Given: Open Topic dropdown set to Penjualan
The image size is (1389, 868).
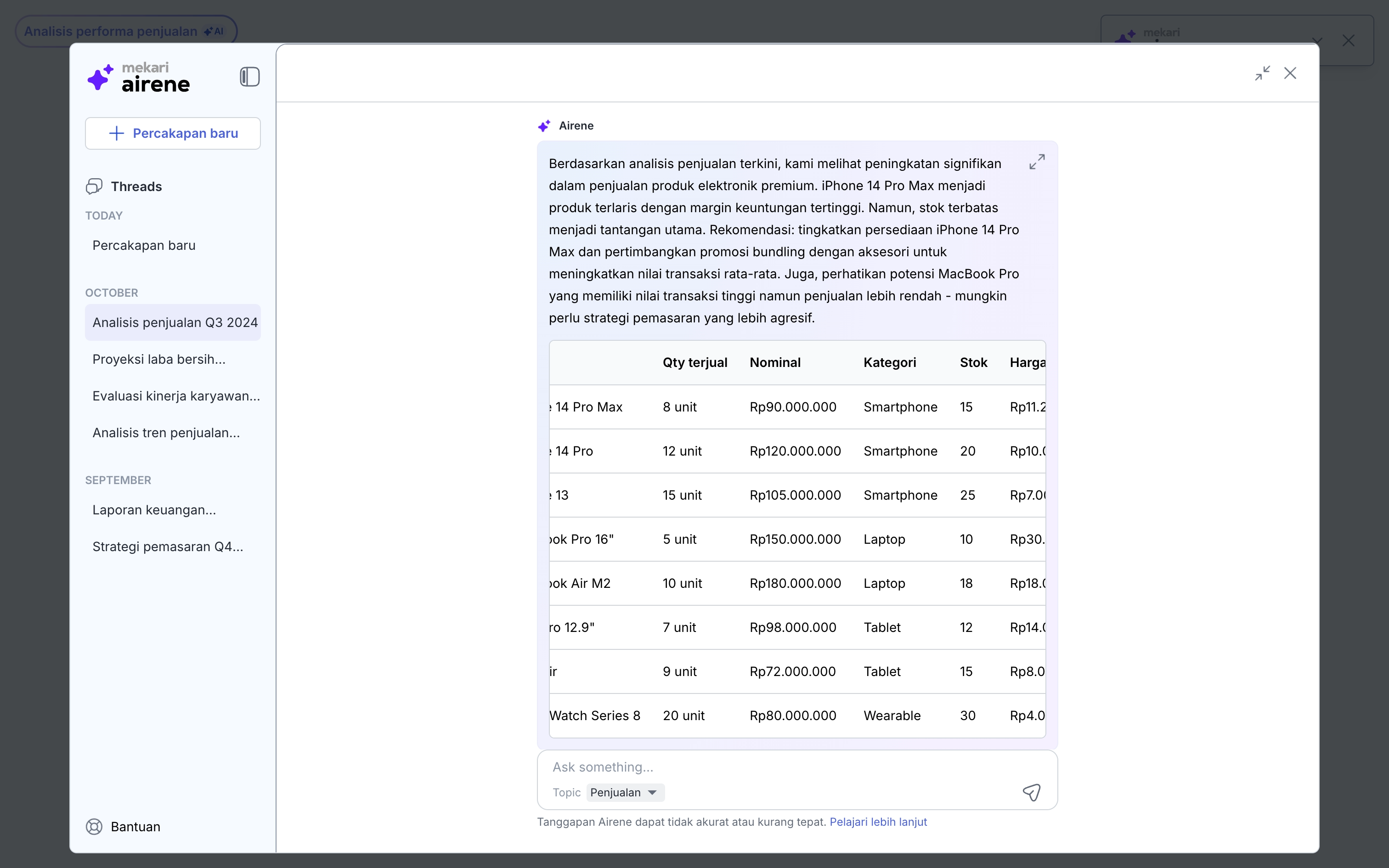Looking at the screenshot, I should (625, 792).
